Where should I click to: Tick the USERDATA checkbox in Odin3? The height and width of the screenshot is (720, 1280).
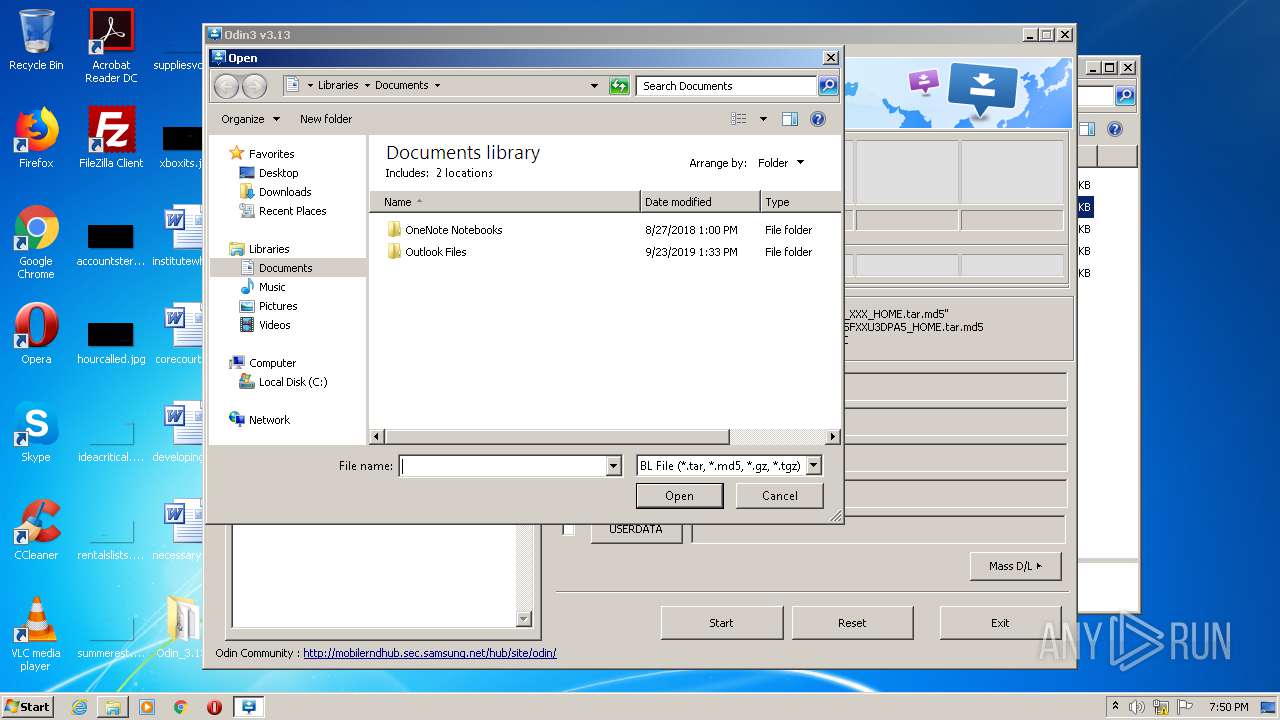568,530
